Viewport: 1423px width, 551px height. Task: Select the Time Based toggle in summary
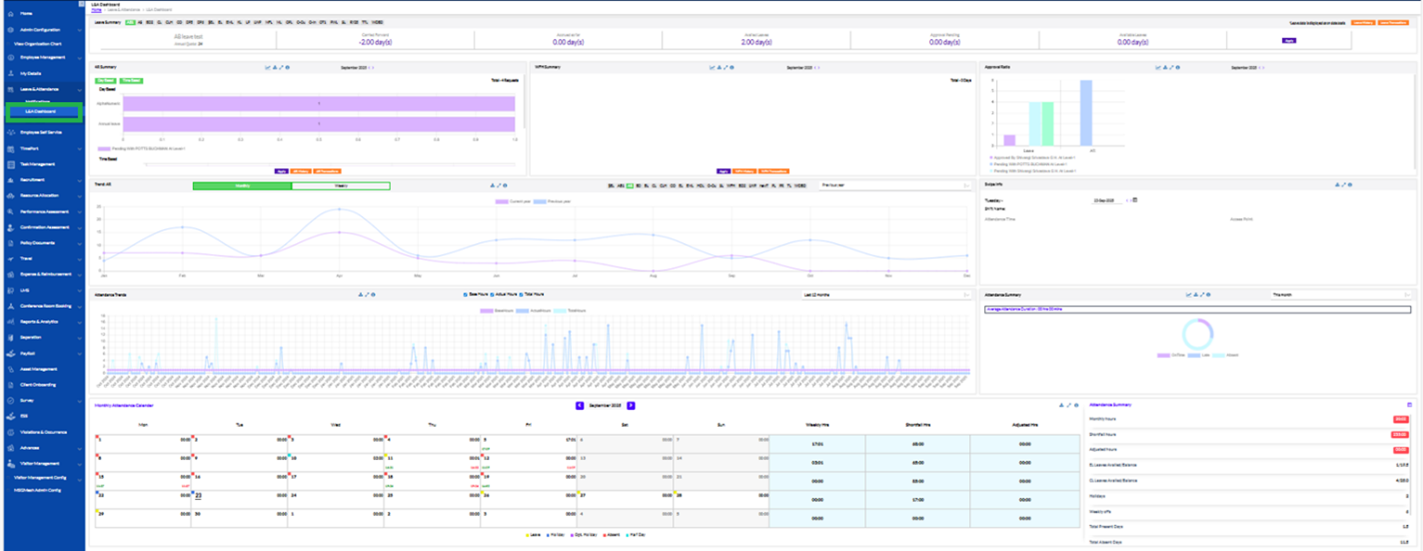click(x=129, y=80)
